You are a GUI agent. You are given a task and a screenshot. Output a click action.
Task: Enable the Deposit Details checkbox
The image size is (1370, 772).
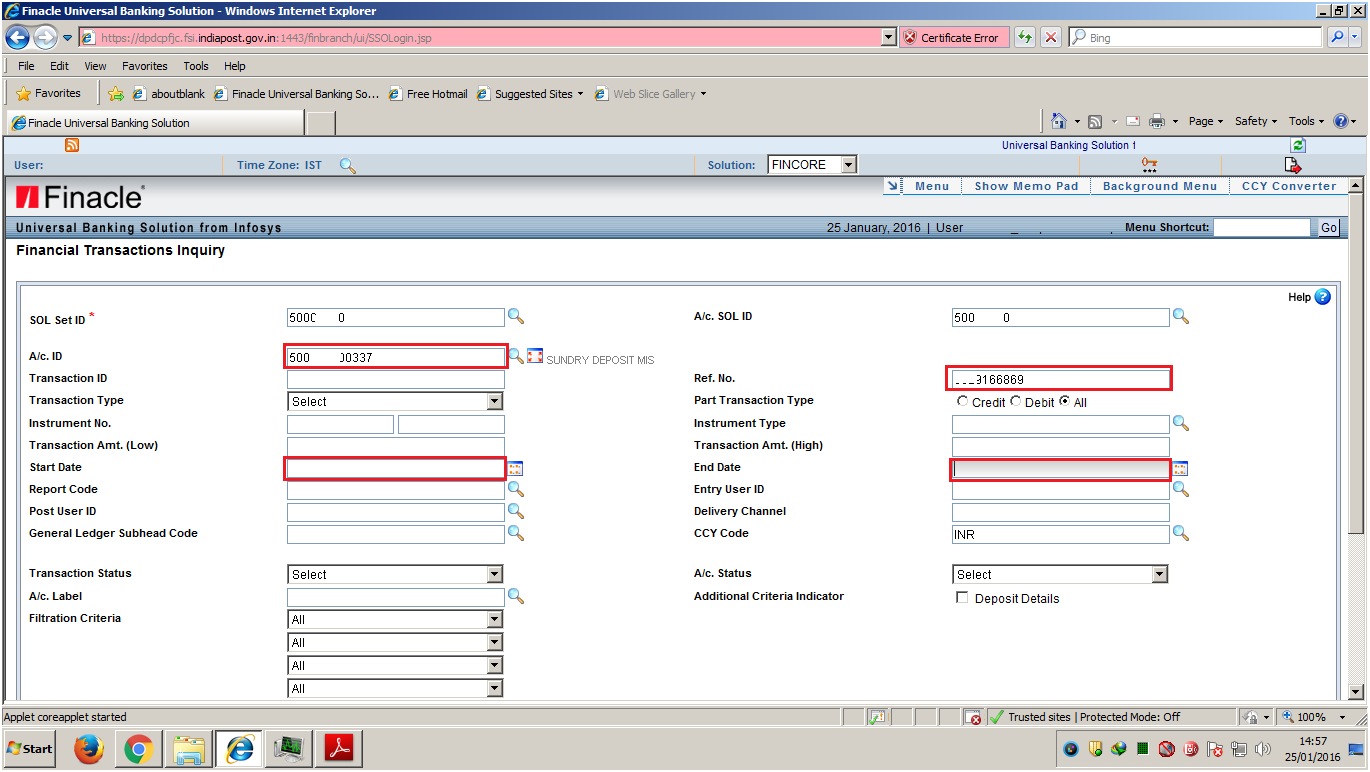click(961, 597)
